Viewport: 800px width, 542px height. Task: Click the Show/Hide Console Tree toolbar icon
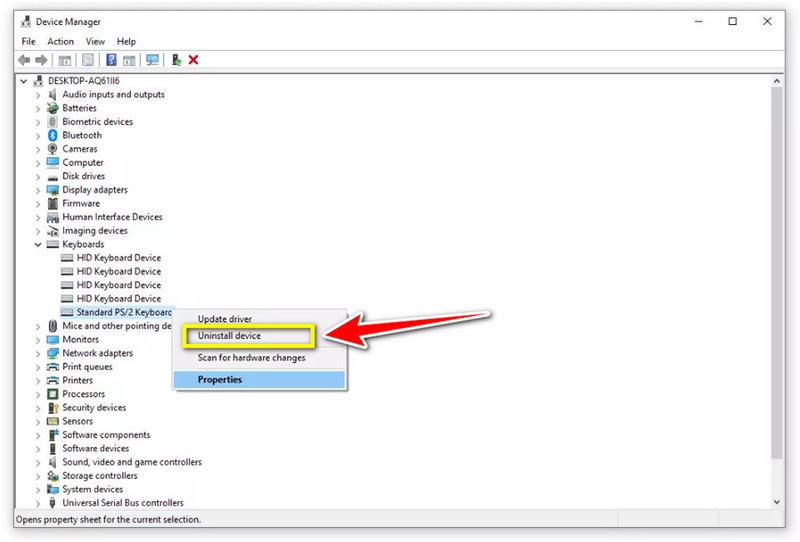(65, 60)
